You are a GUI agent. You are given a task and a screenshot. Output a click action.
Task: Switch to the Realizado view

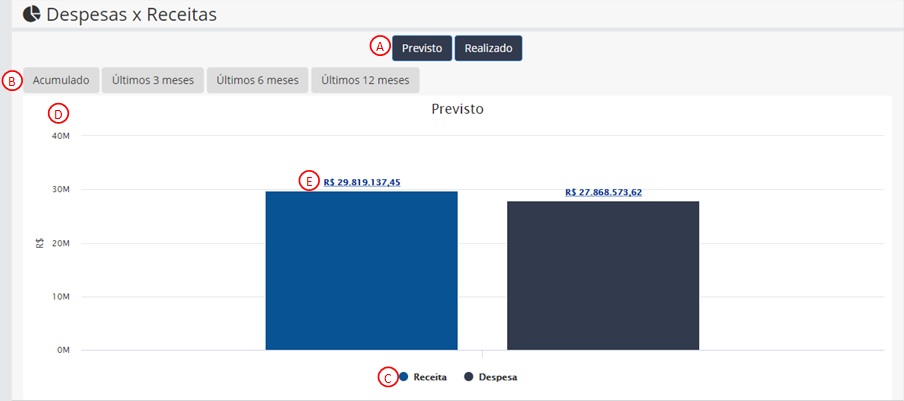coord(488,48)
